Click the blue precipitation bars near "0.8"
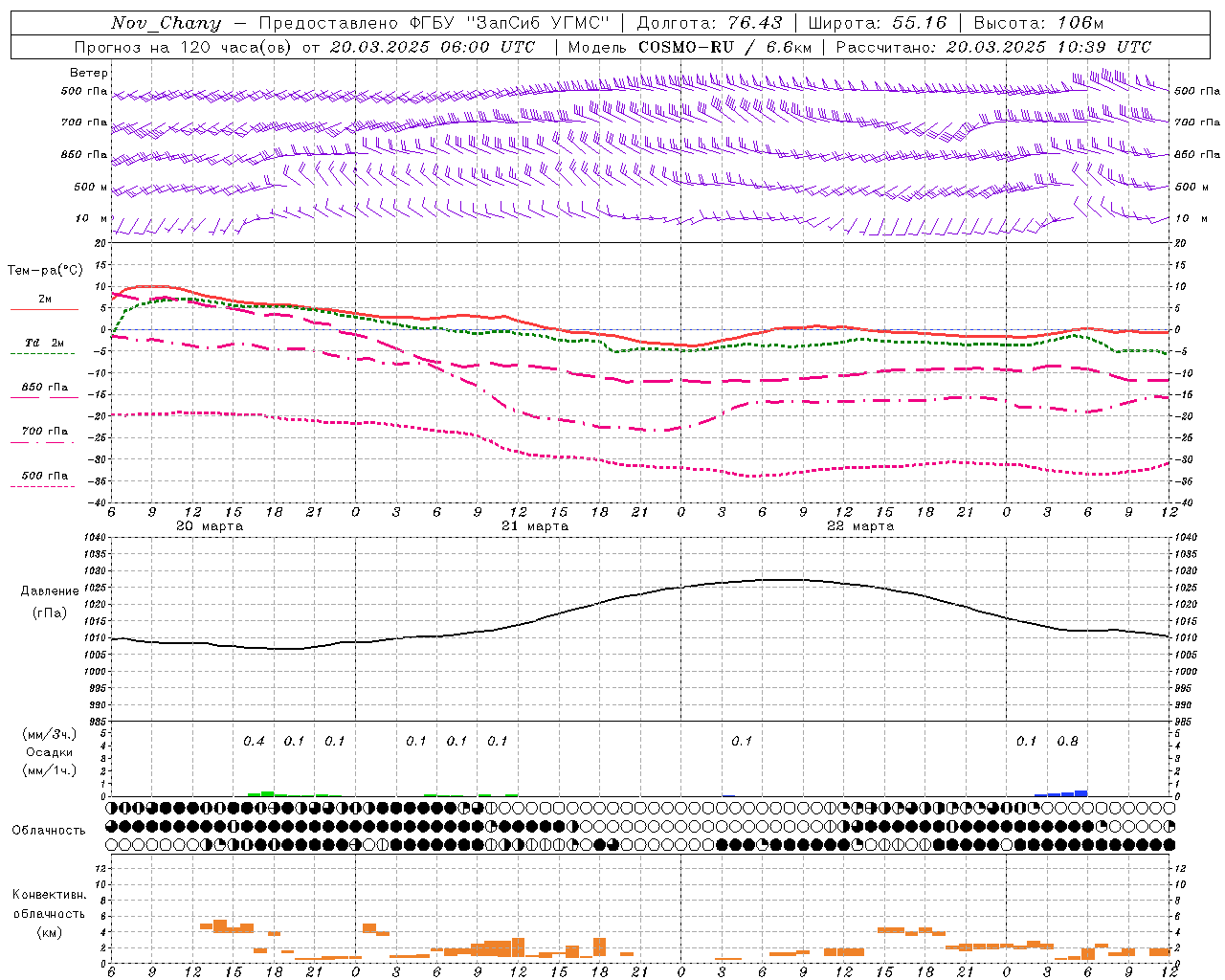The image size is (1225, 980). [1061, 793]
